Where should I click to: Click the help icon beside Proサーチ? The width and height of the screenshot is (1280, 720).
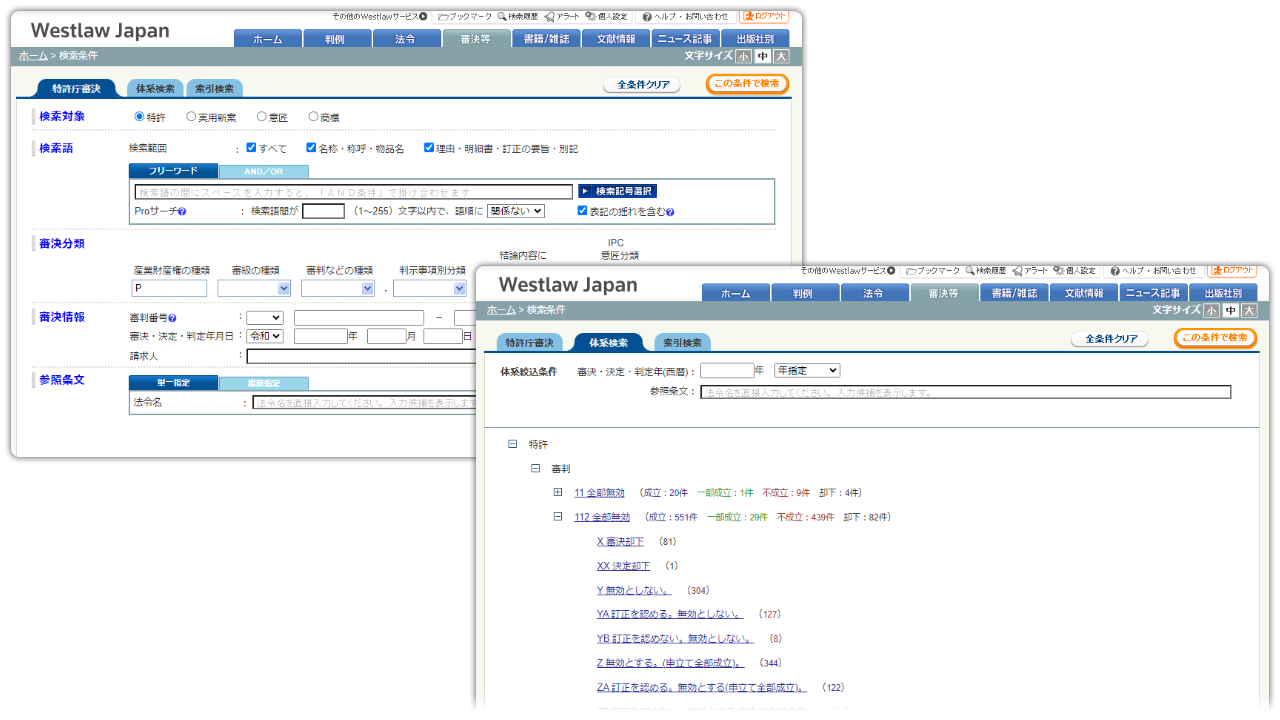(182, 212)
